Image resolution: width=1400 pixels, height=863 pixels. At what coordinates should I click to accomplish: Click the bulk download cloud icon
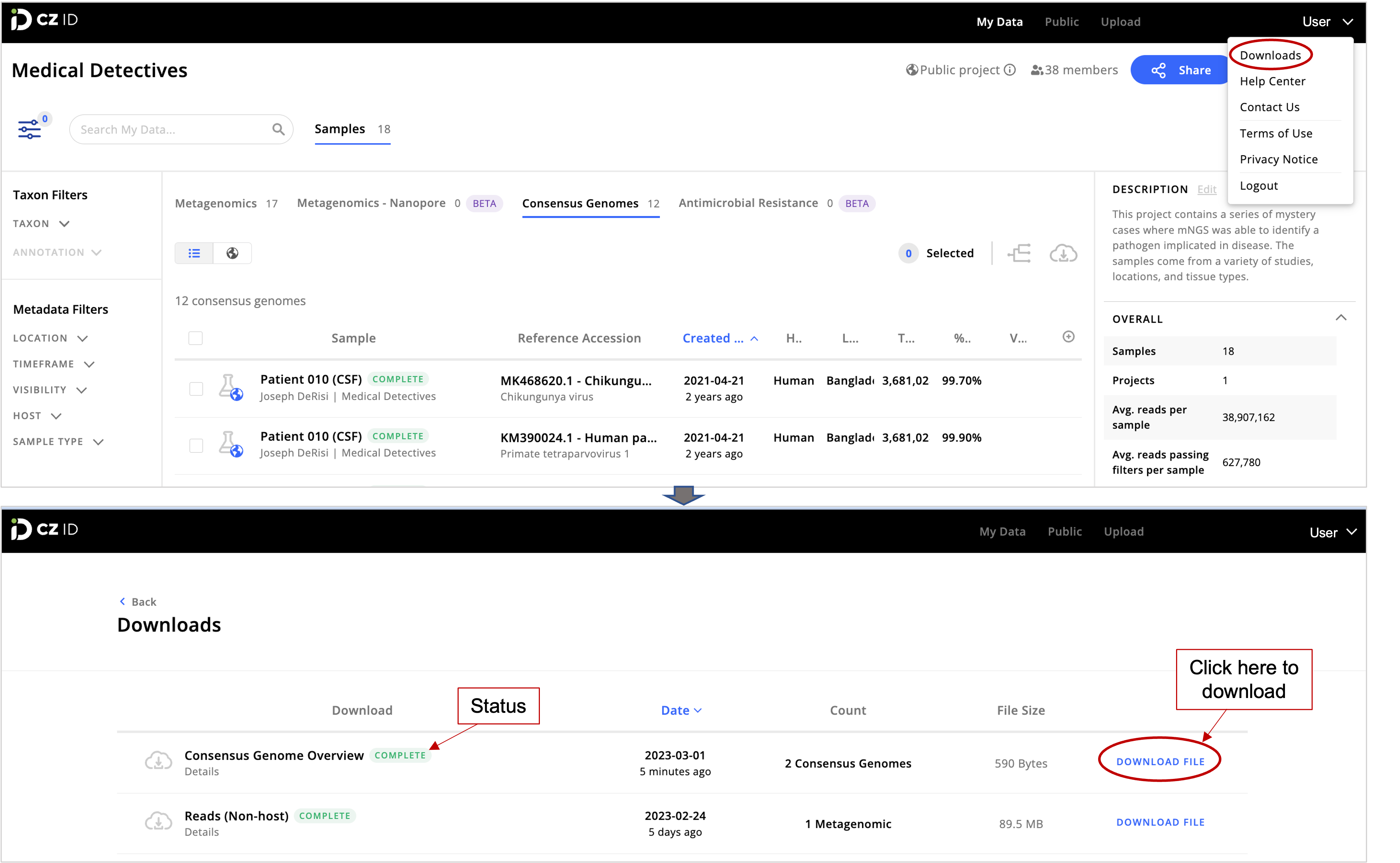[1063, 253]
